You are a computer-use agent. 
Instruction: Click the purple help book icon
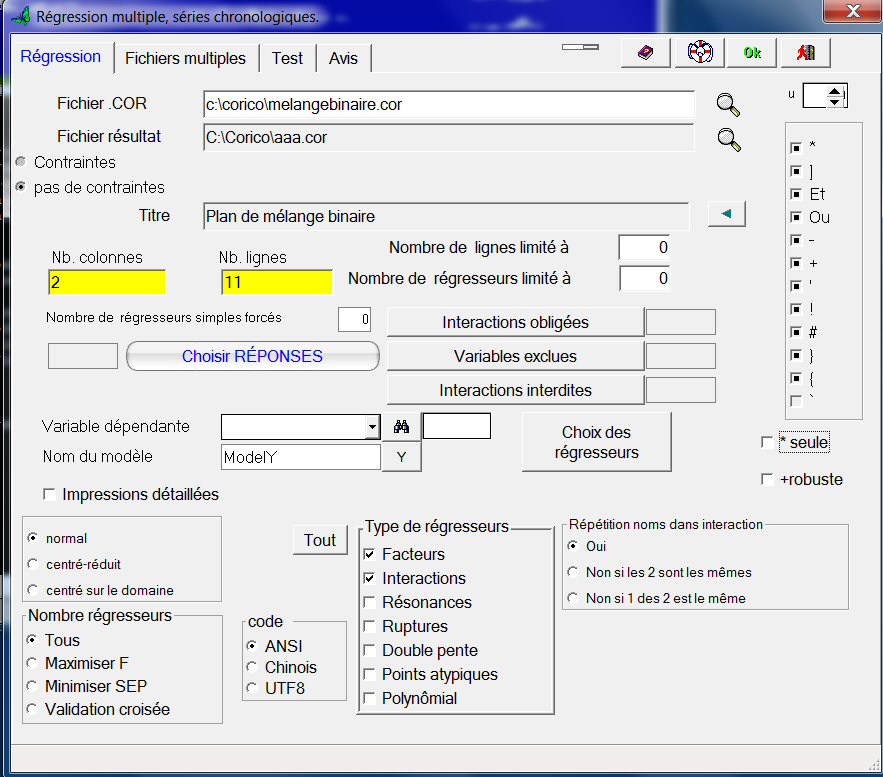point(645,53)
